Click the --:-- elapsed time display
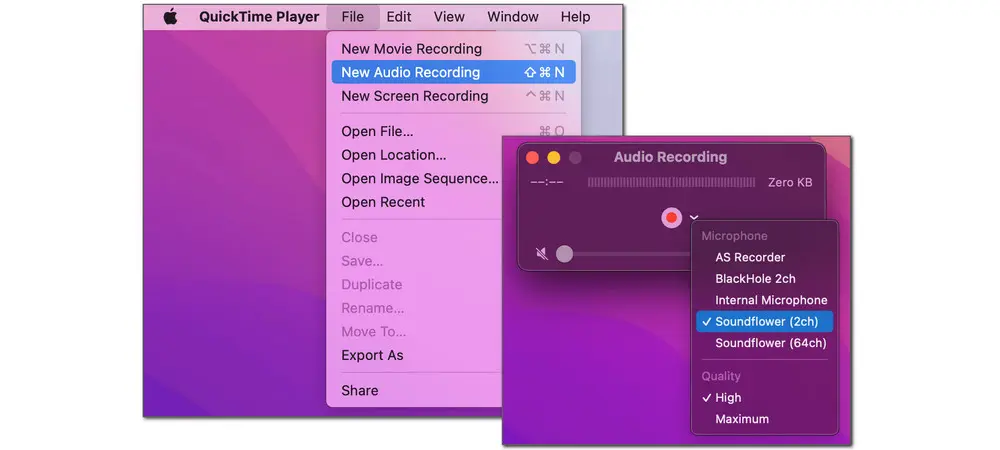The image size is (1000, 450). pyautogui.click(x=547, y=183)
